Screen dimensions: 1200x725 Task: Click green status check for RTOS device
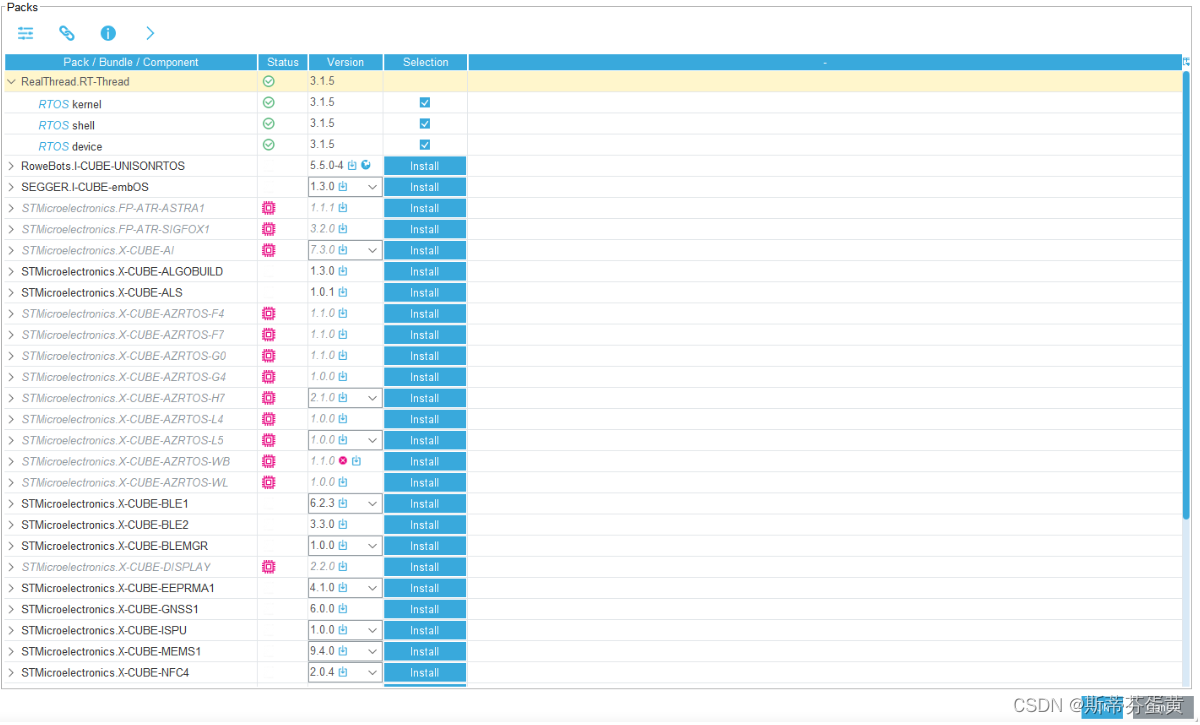268,144
